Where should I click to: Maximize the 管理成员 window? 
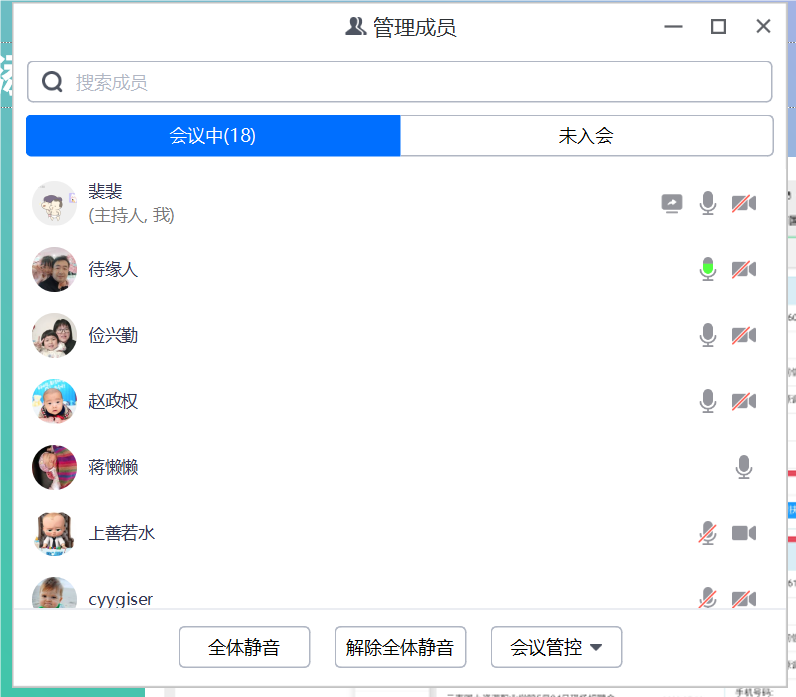(x=718, y=27)
